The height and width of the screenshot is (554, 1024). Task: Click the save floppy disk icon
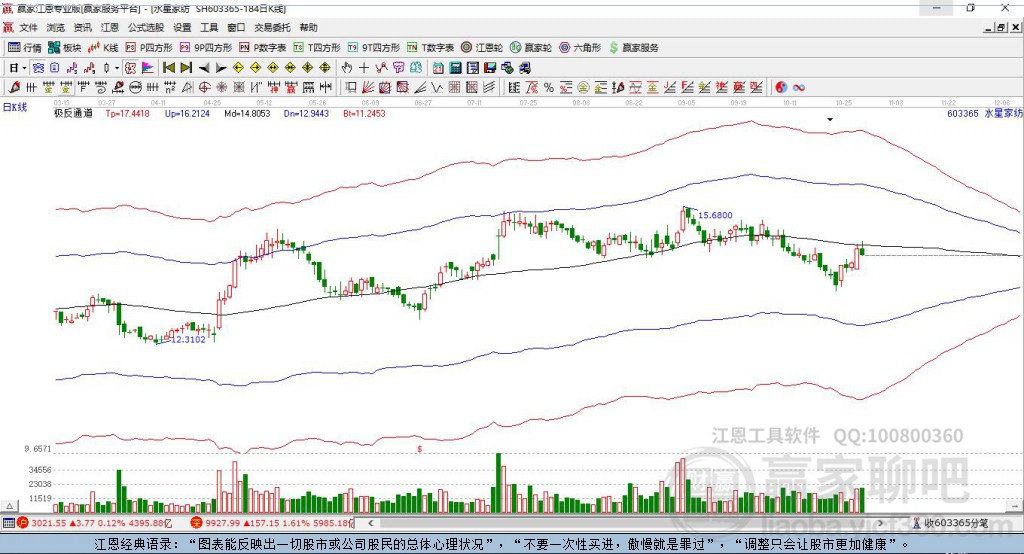pyautogui.click(x=489, y=68)
